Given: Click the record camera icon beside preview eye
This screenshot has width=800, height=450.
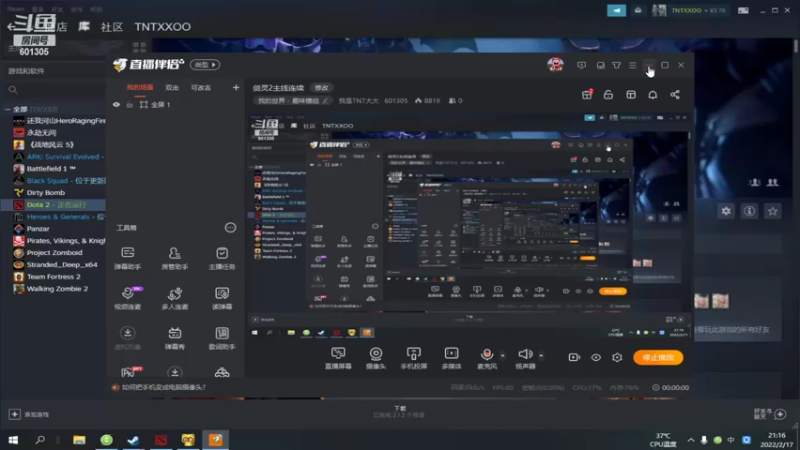Looking at the screenshot, I should coord(574,357).
